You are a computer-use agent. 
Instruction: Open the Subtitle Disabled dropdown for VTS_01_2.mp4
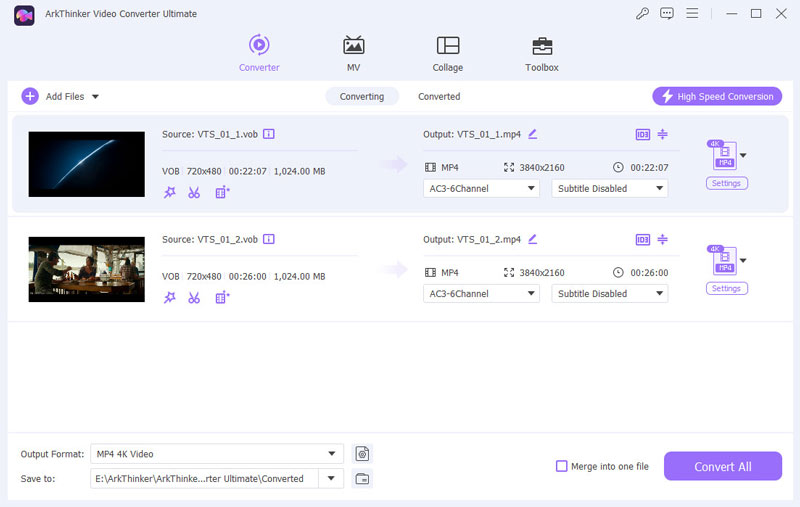(610, 294)
